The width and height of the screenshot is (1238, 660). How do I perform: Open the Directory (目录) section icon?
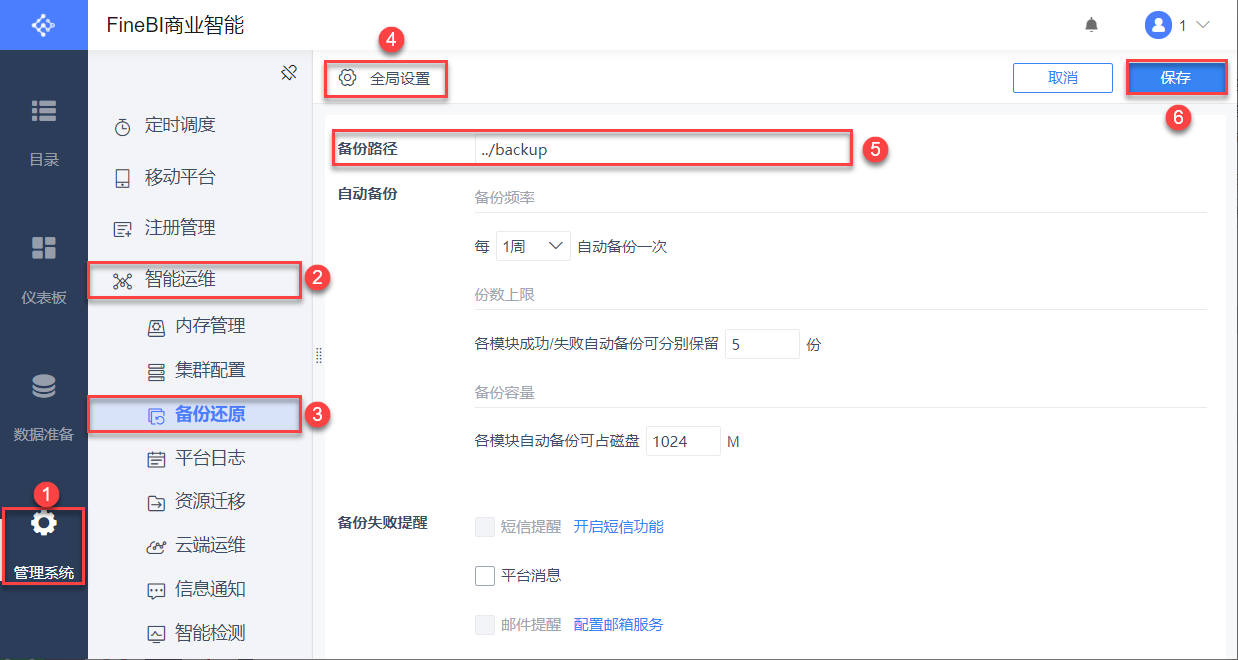pyautogui.click(x=44, y=111)
